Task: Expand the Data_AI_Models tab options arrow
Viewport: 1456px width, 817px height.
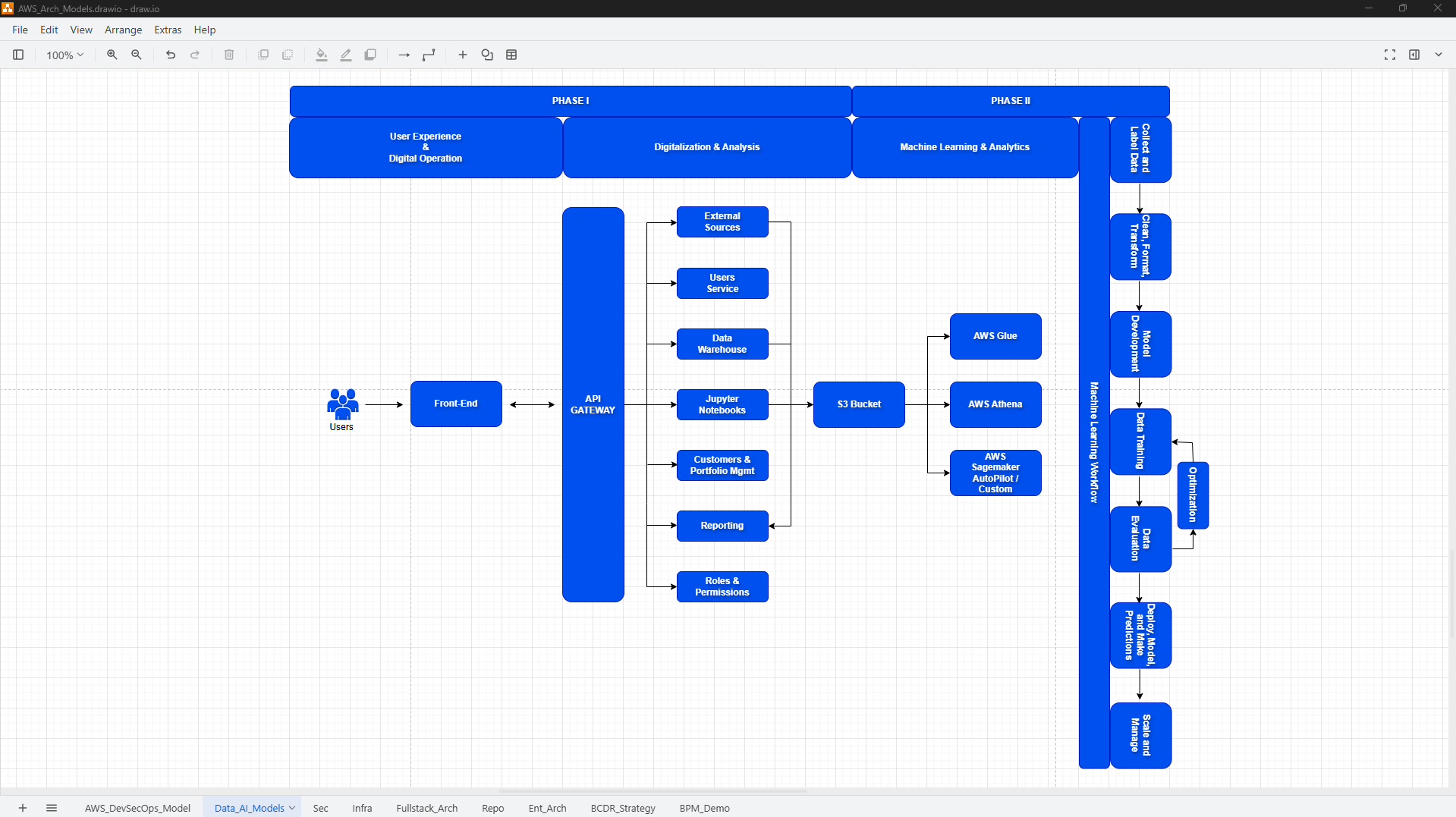Action: [292, 808]
